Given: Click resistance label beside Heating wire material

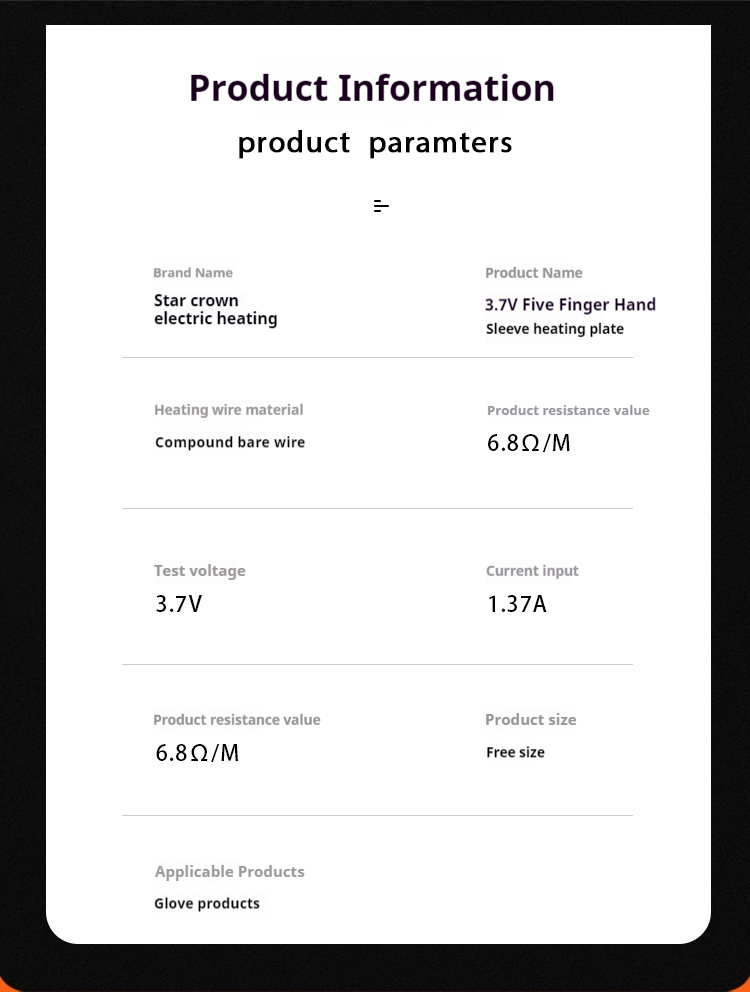Looking at the screenshot, I should [568, 411].
